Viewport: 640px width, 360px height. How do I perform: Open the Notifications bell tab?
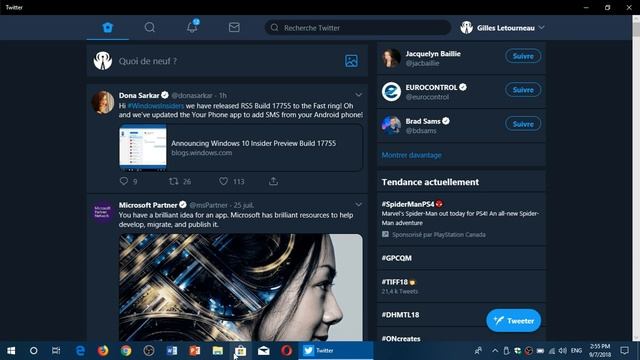click(x=192, y=27)
